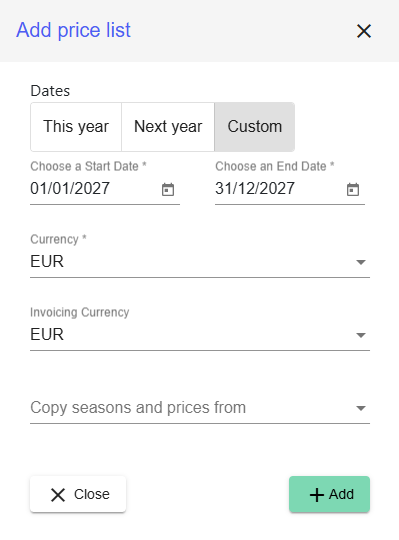The image size is (399, 540).
Task: Select the This year date option
Action: point(76,127)
